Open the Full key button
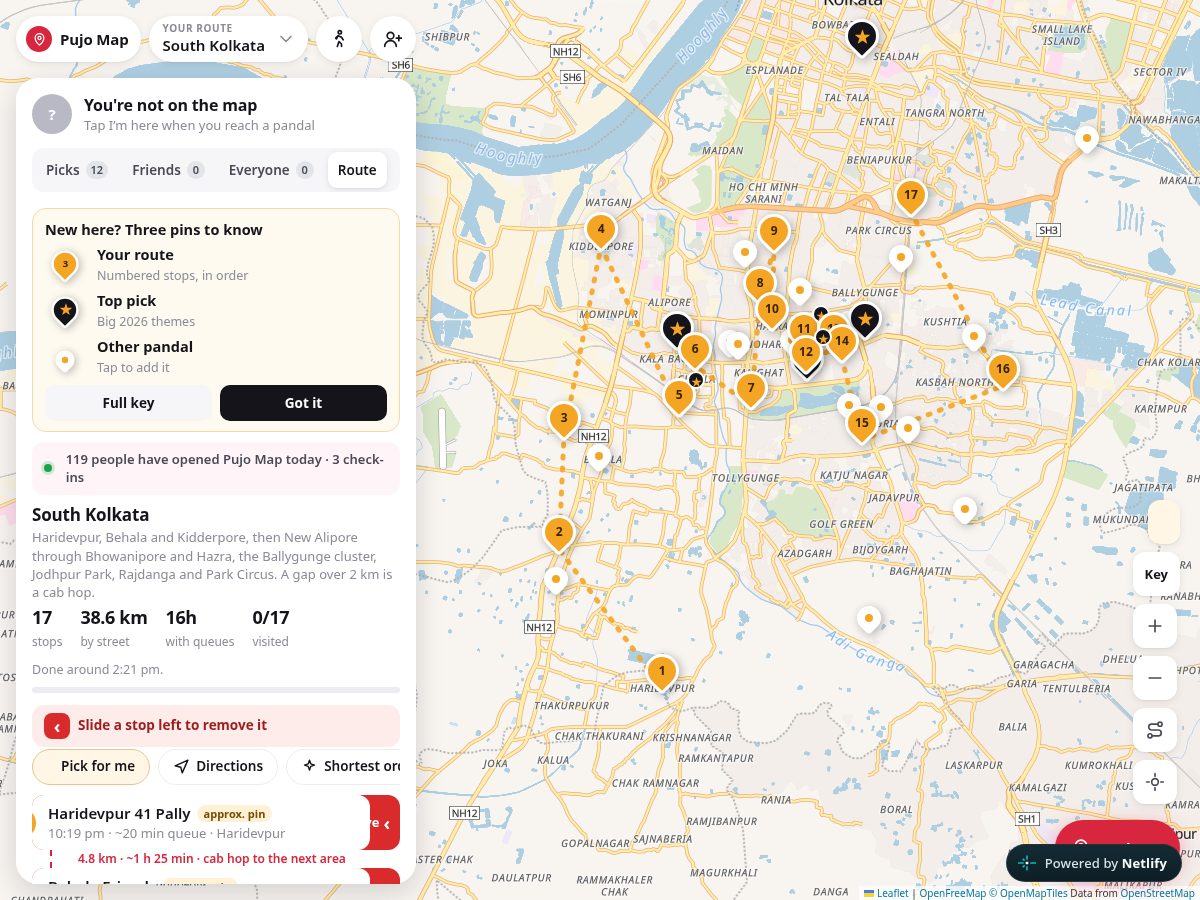Screen dimensions: 1200x900 point(128,403)
